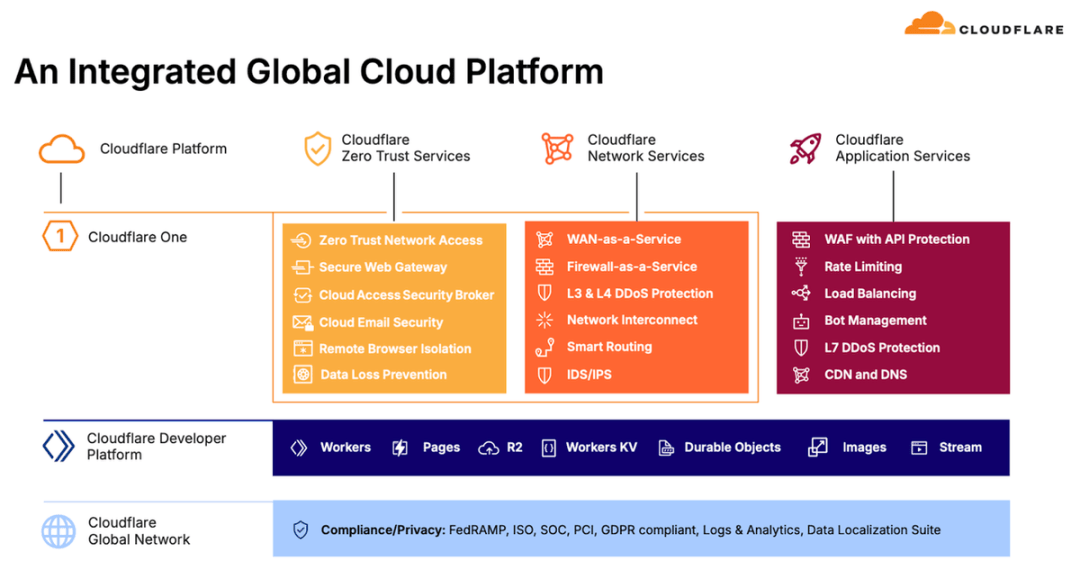The width and height of the screenshot is (1080, 561).
Task: Click the Network Services mesh icon
Action: (x=557, y=148)
